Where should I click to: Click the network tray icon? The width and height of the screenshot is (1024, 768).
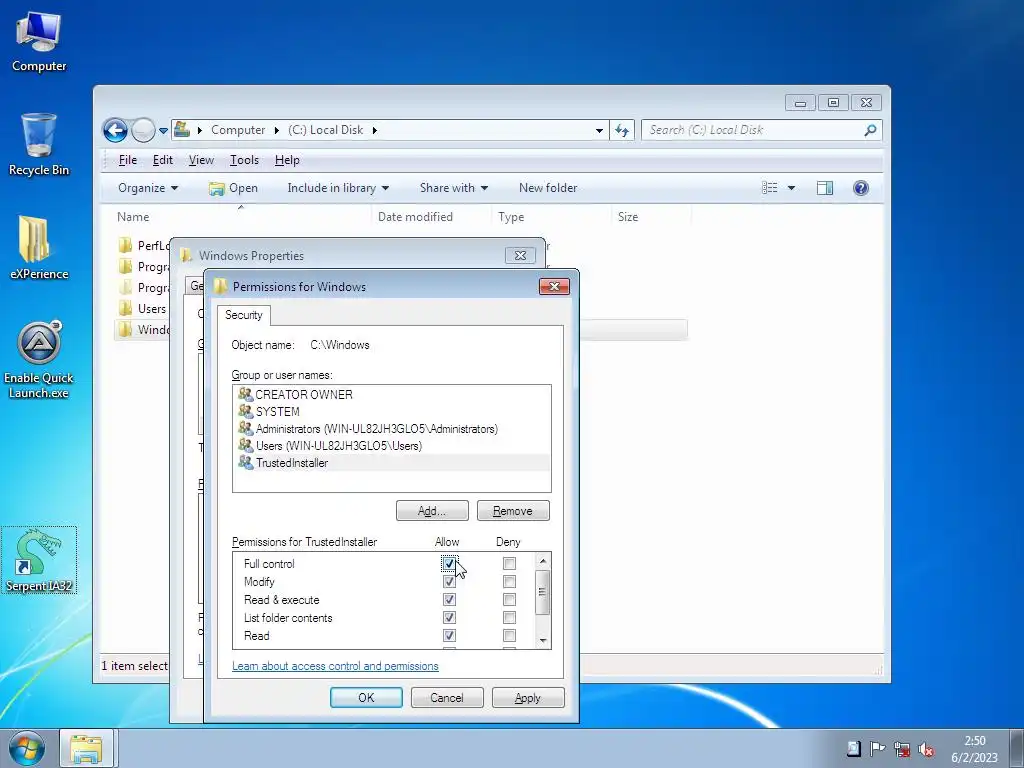pos(902,749)
